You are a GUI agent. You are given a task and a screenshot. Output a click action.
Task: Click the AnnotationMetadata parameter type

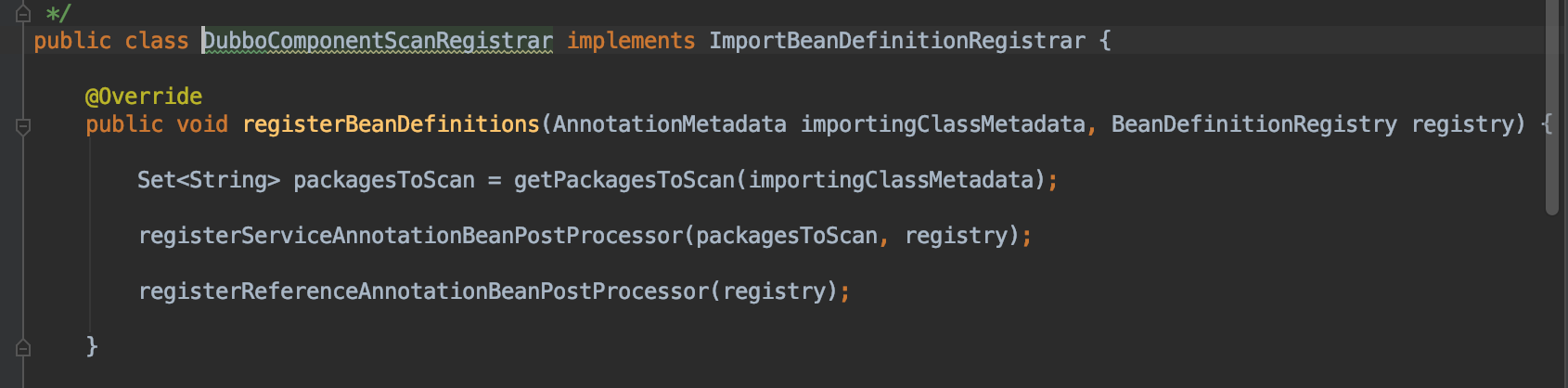point(669,124)
